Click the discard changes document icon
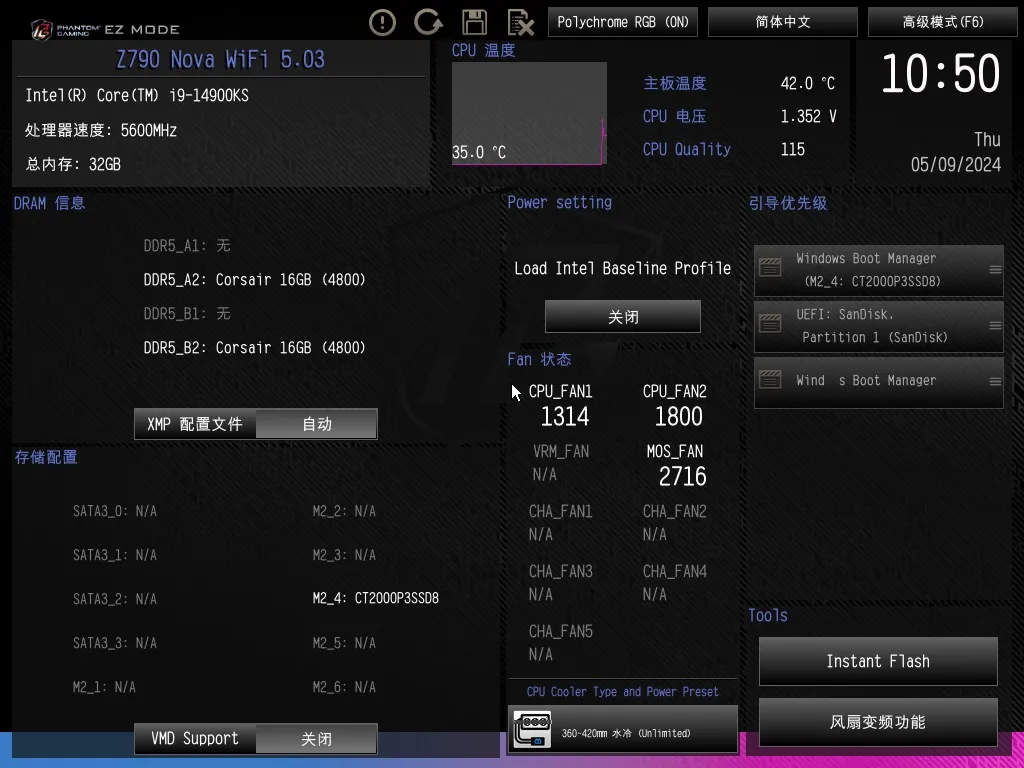The width and height of the screenshot is (1024, 768). 520,23
